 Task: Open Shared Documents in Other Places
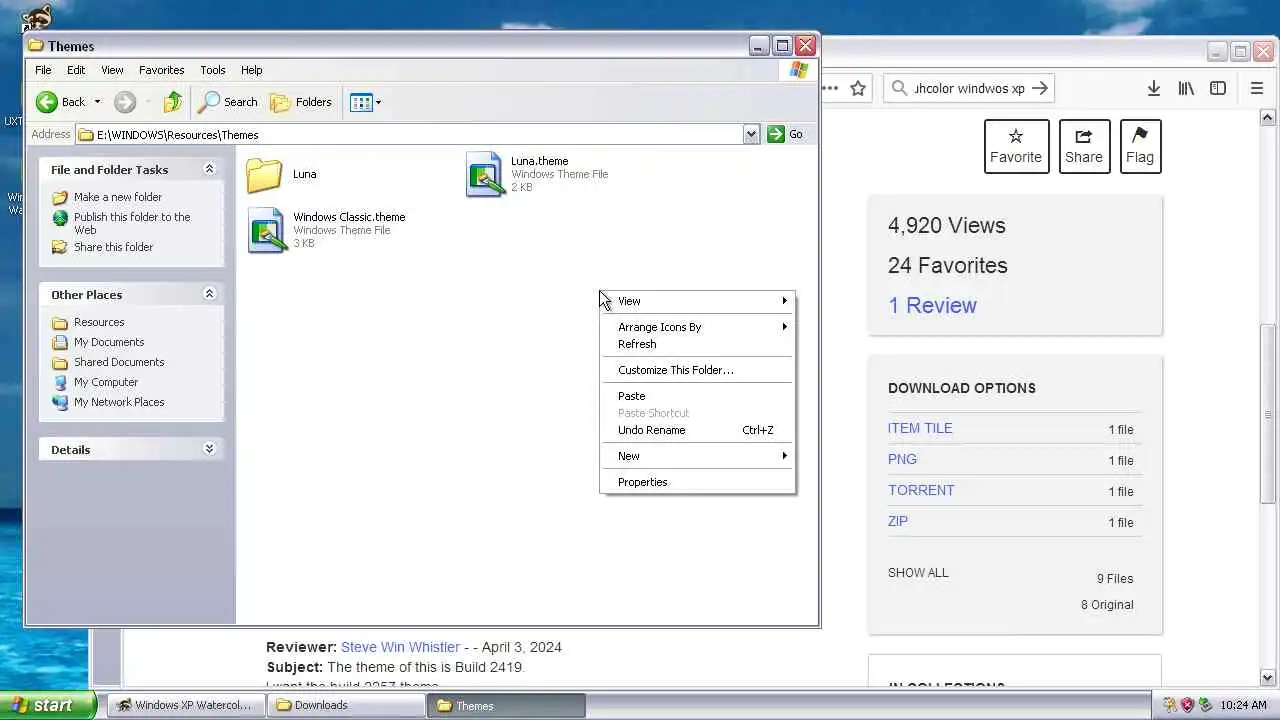118,362
